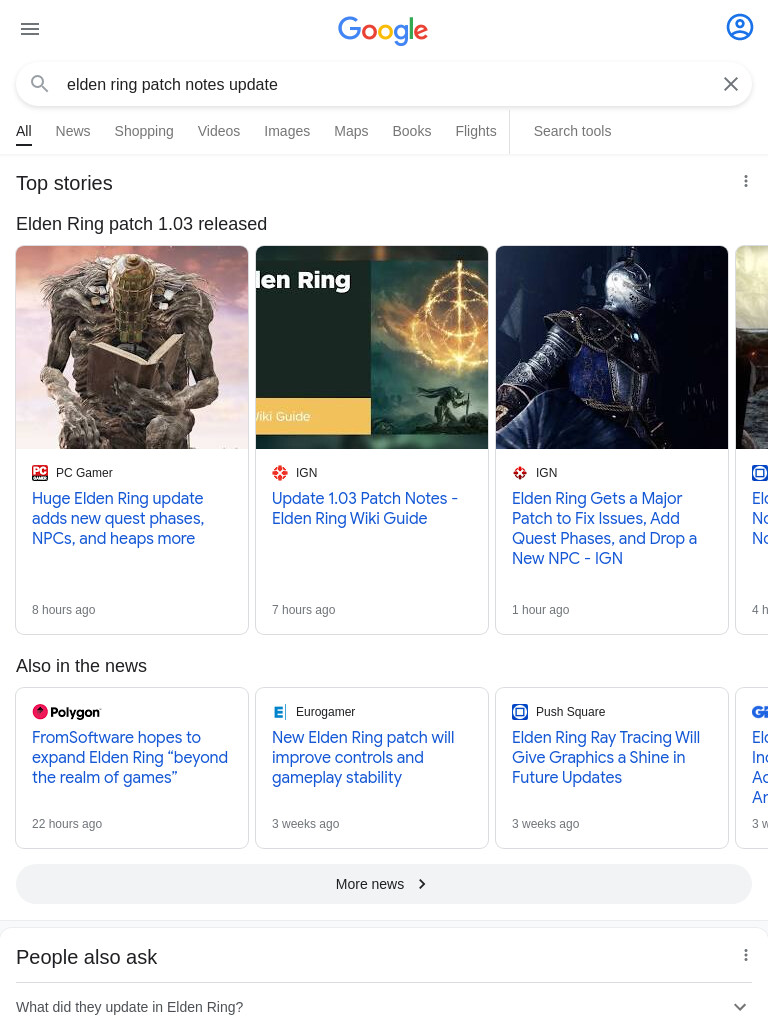Screen dimensions: 768x1024
Task: Click the 'Eurogamer' source name
Action: pyautogui.click(x=325, y=712)
